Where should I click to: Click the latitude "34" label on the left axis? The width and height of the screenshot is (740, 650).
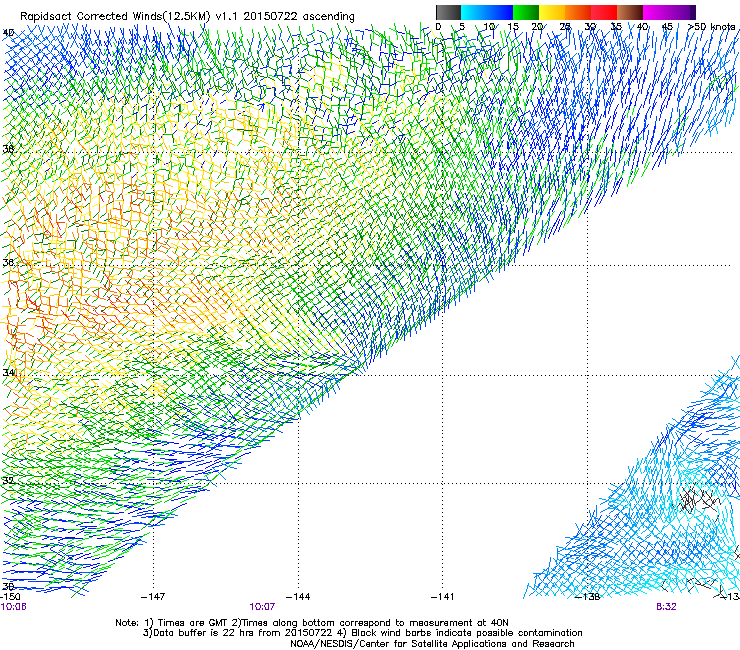coord(8,372)
